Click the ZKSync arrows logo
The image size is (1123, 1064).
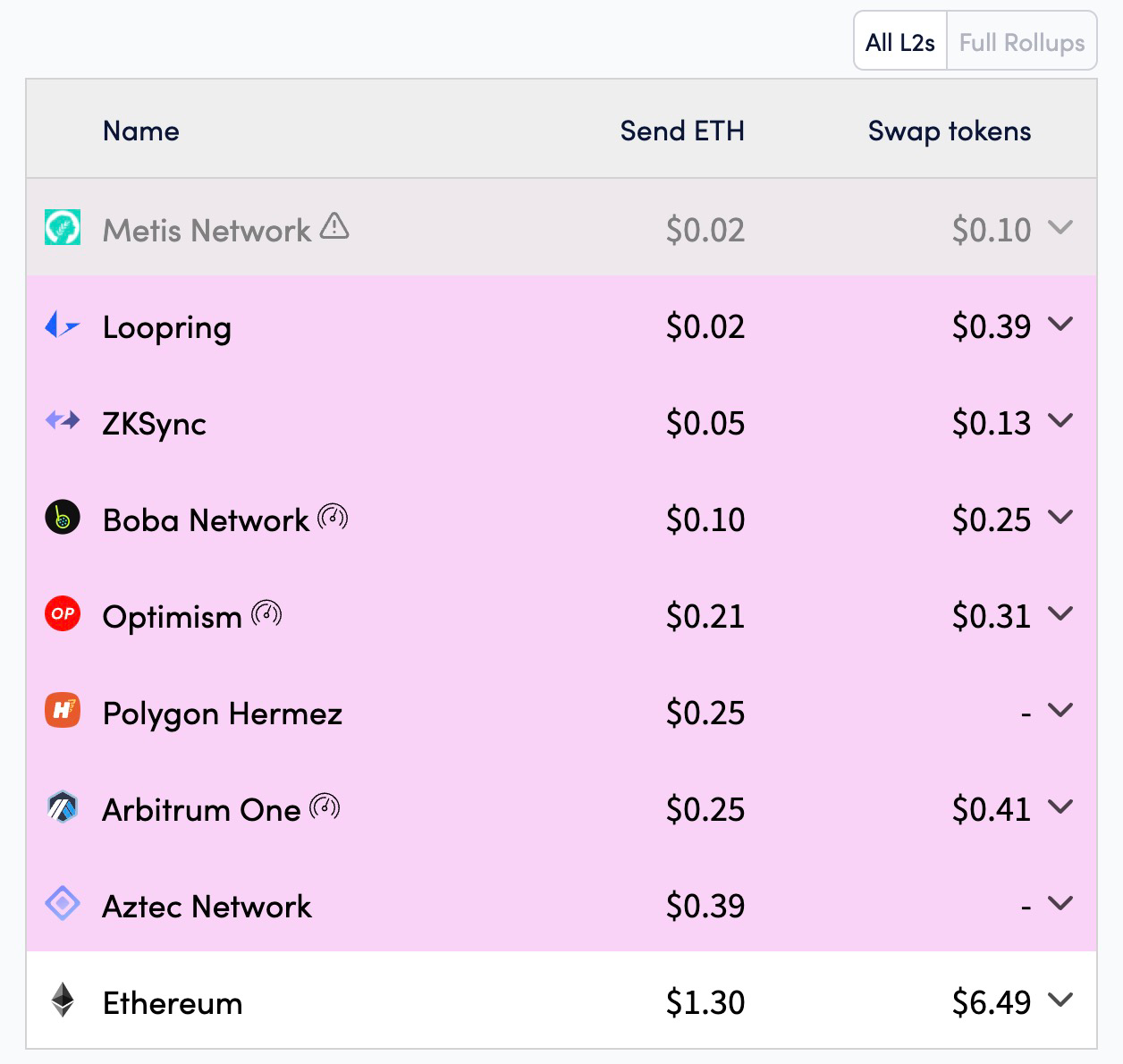(x=62, y=422)
